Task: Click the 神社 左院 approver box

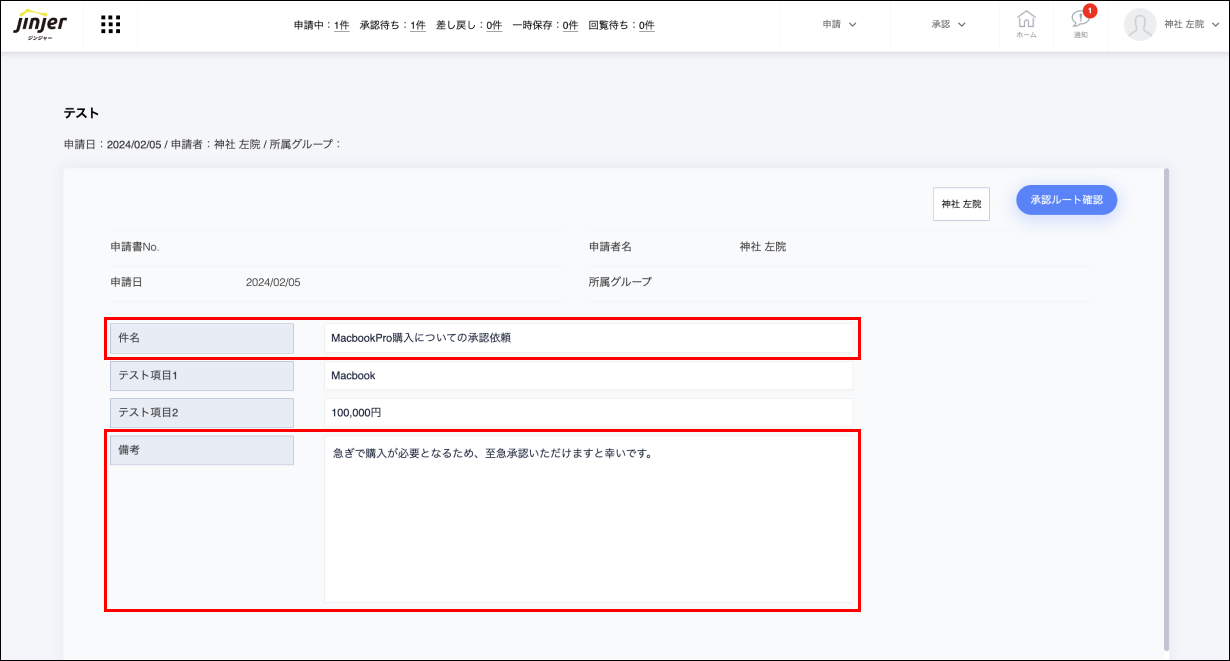Action: tap(961, 204)
